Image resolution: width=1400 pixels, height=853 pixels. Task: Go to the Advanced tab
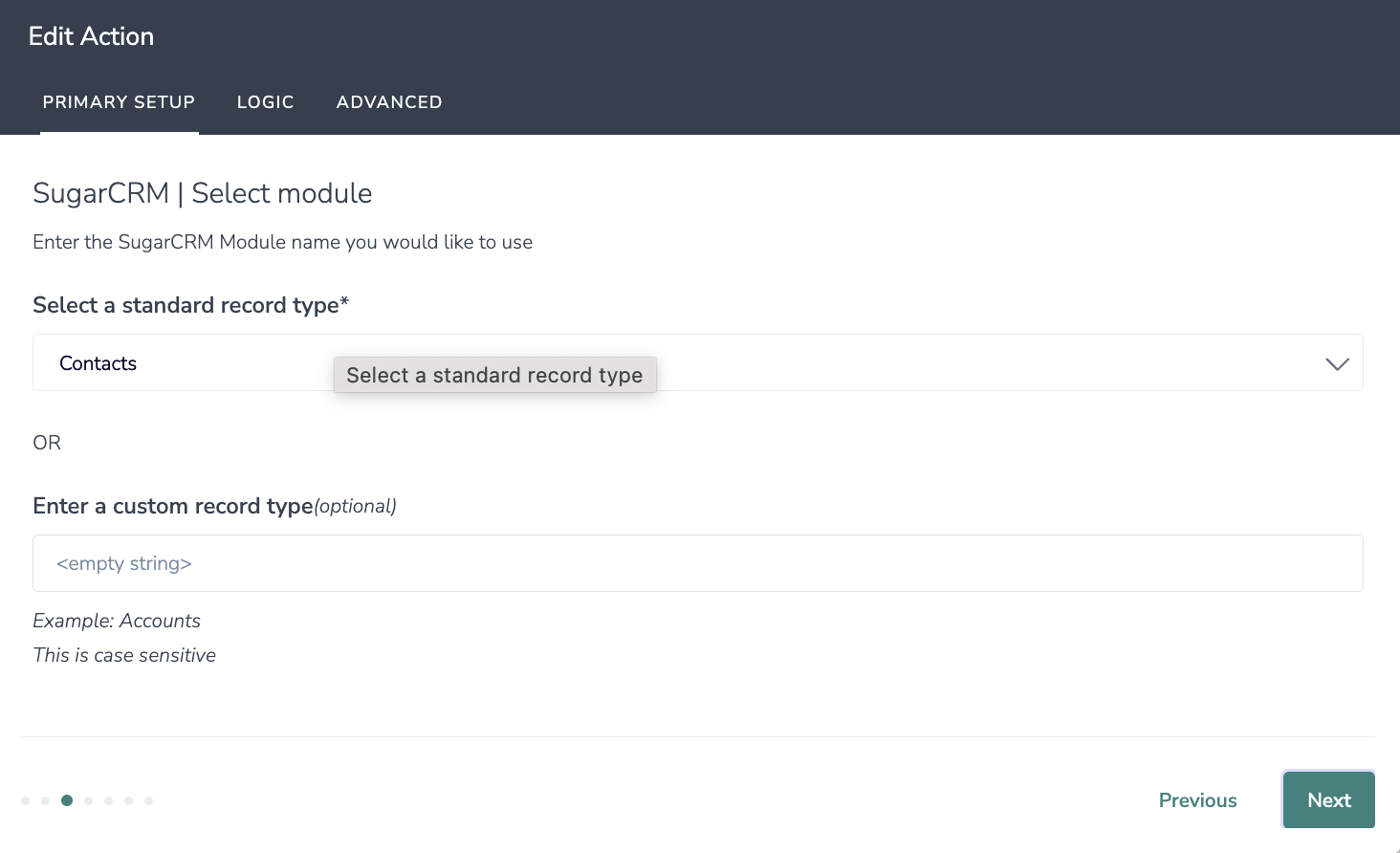point(389,102)
